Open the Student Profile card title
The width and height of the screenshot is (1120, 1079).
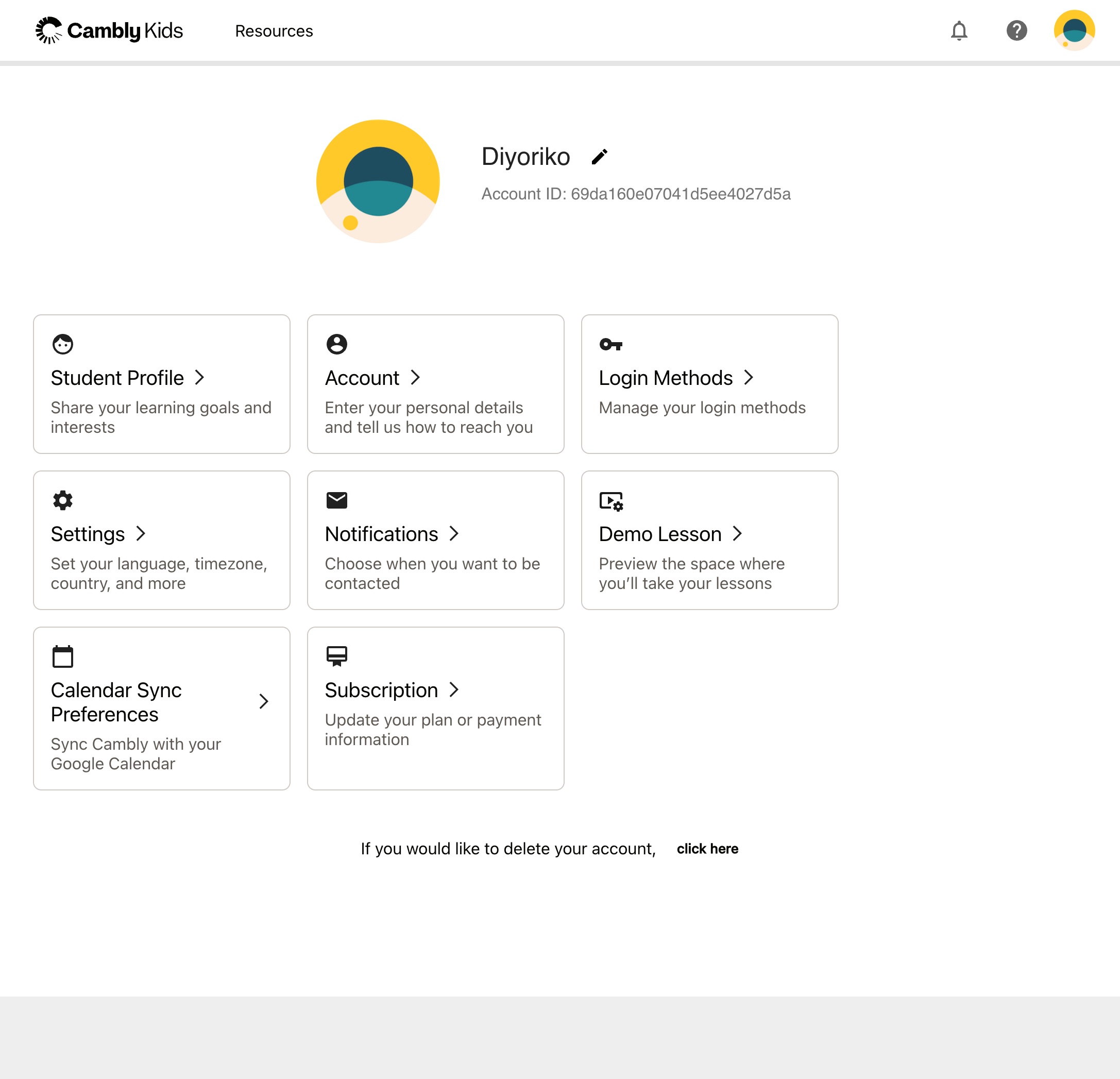click(x=117, y=378)
